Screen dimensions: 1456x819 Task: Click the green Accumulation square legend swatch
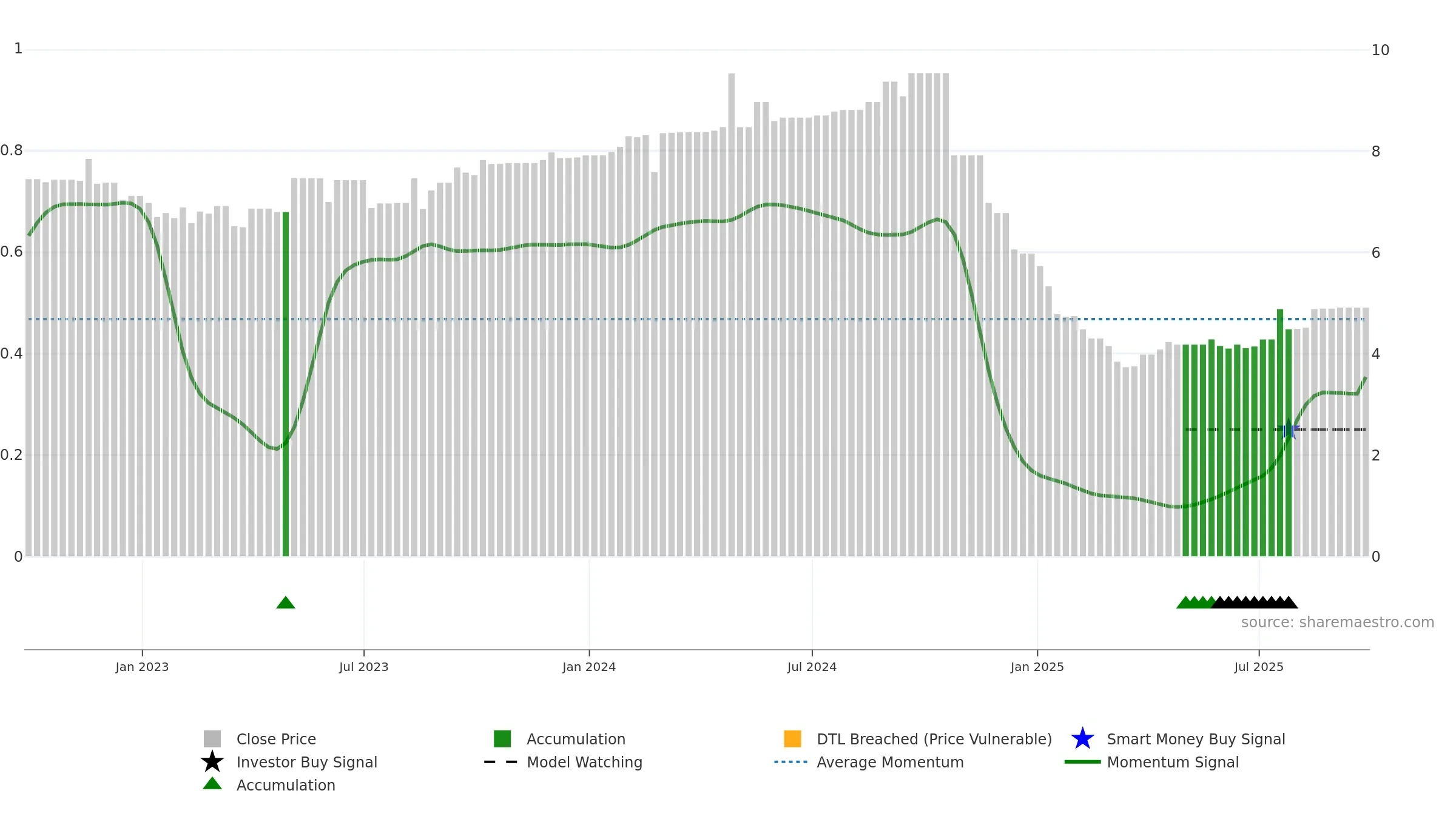(x=502, y=739)
